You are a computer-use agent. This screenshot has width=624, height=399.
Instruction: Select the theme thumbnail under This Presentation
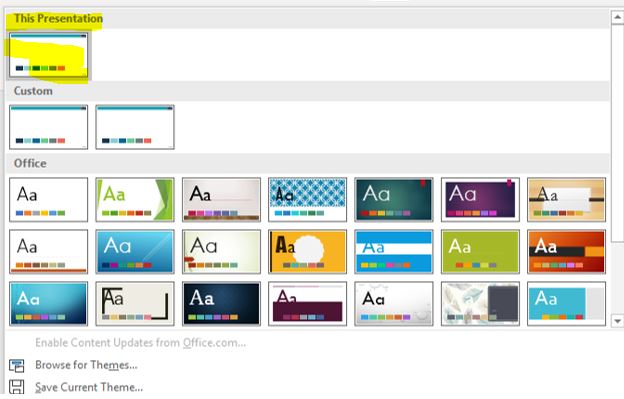[49, 55]
